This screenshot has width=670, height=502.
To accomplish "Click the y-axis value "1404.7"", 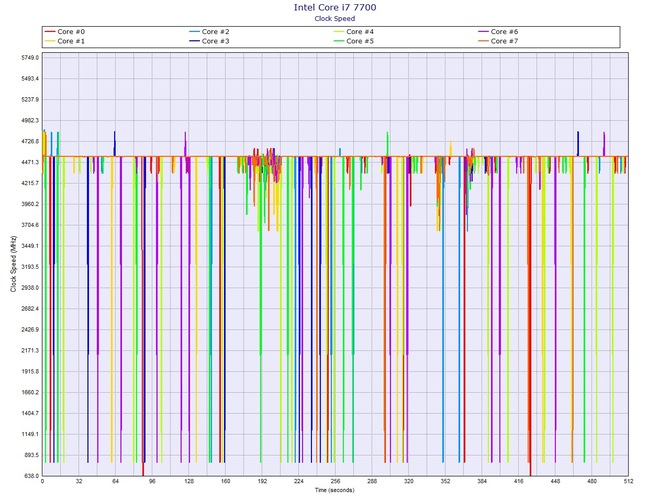I will pos(30,414).
